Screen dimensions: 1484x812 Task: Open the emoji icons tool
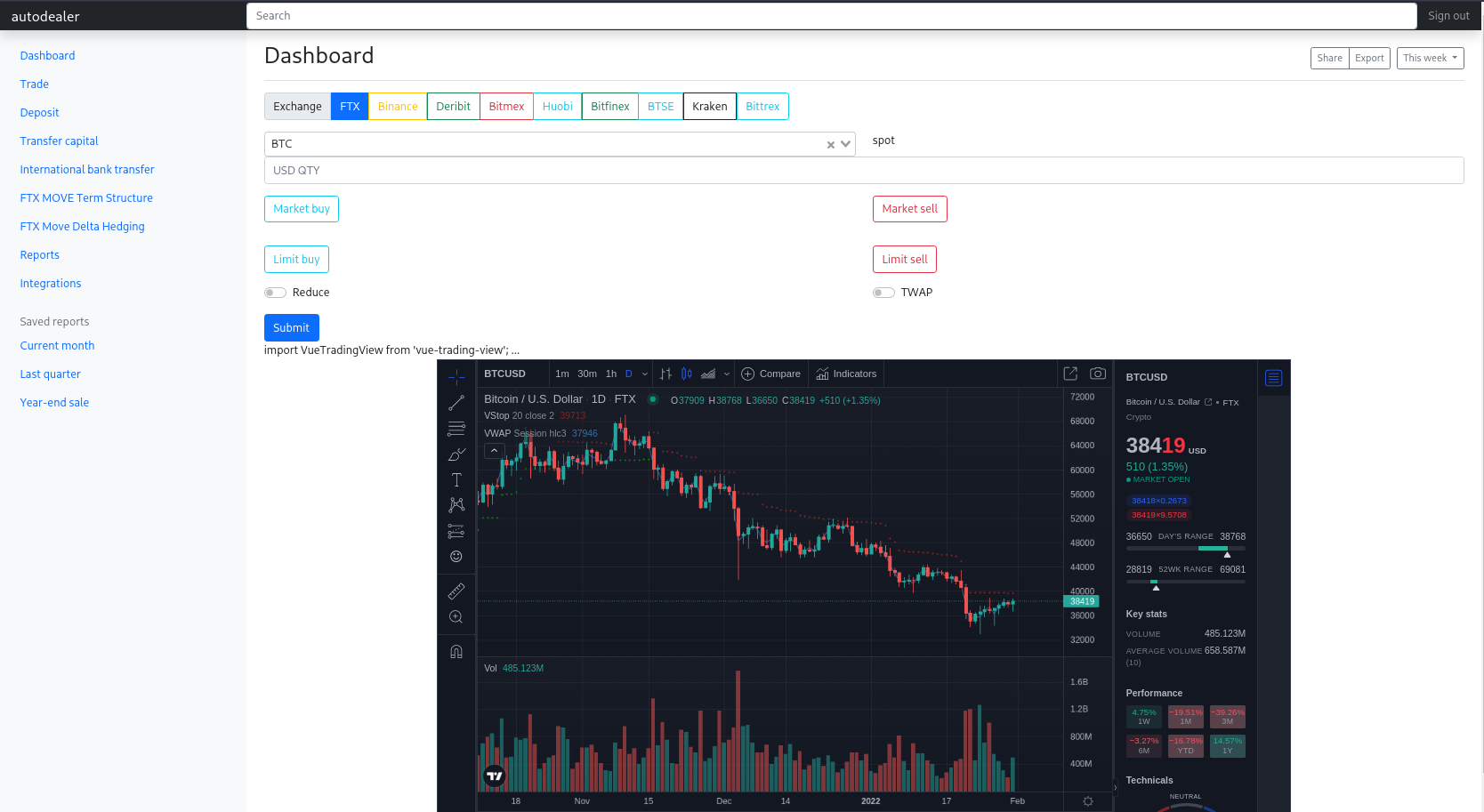(x=456, y=557)
